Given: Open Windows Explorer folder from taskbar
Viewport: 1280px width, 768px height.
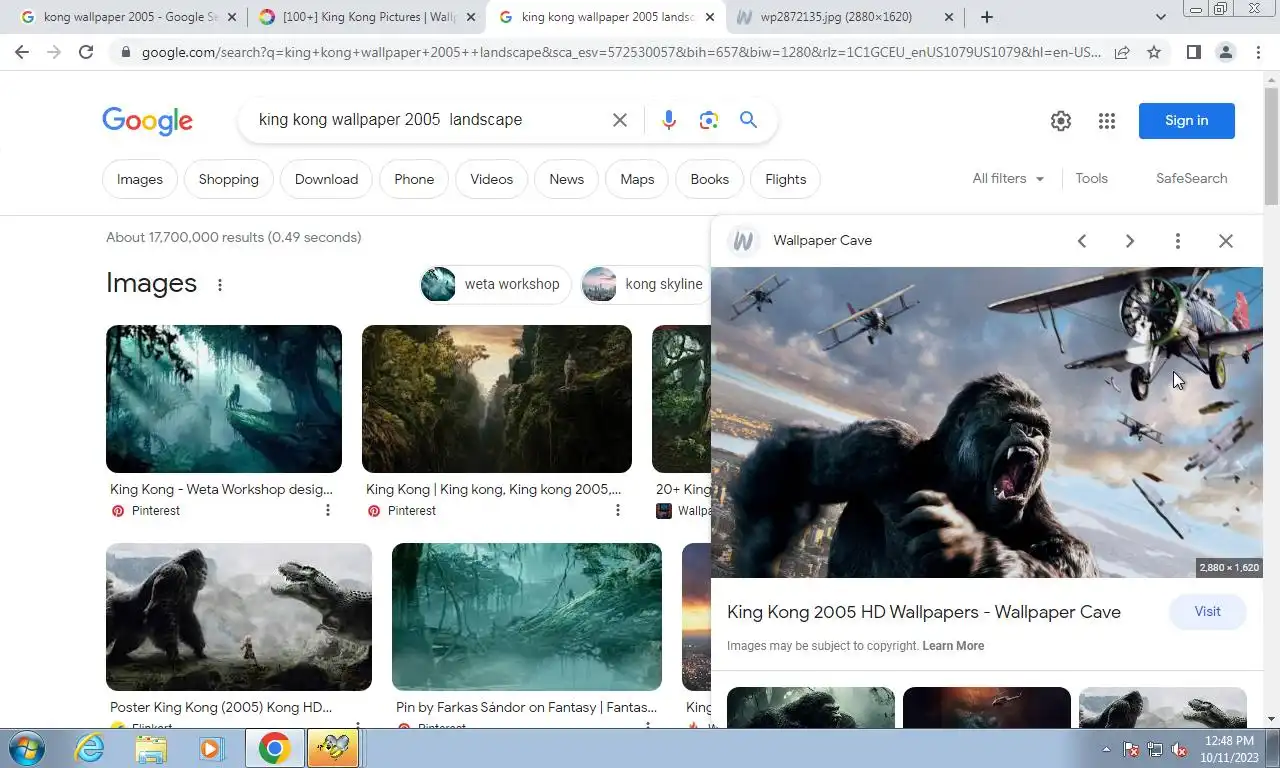Looking at the screenshot, I should [151, 748].
